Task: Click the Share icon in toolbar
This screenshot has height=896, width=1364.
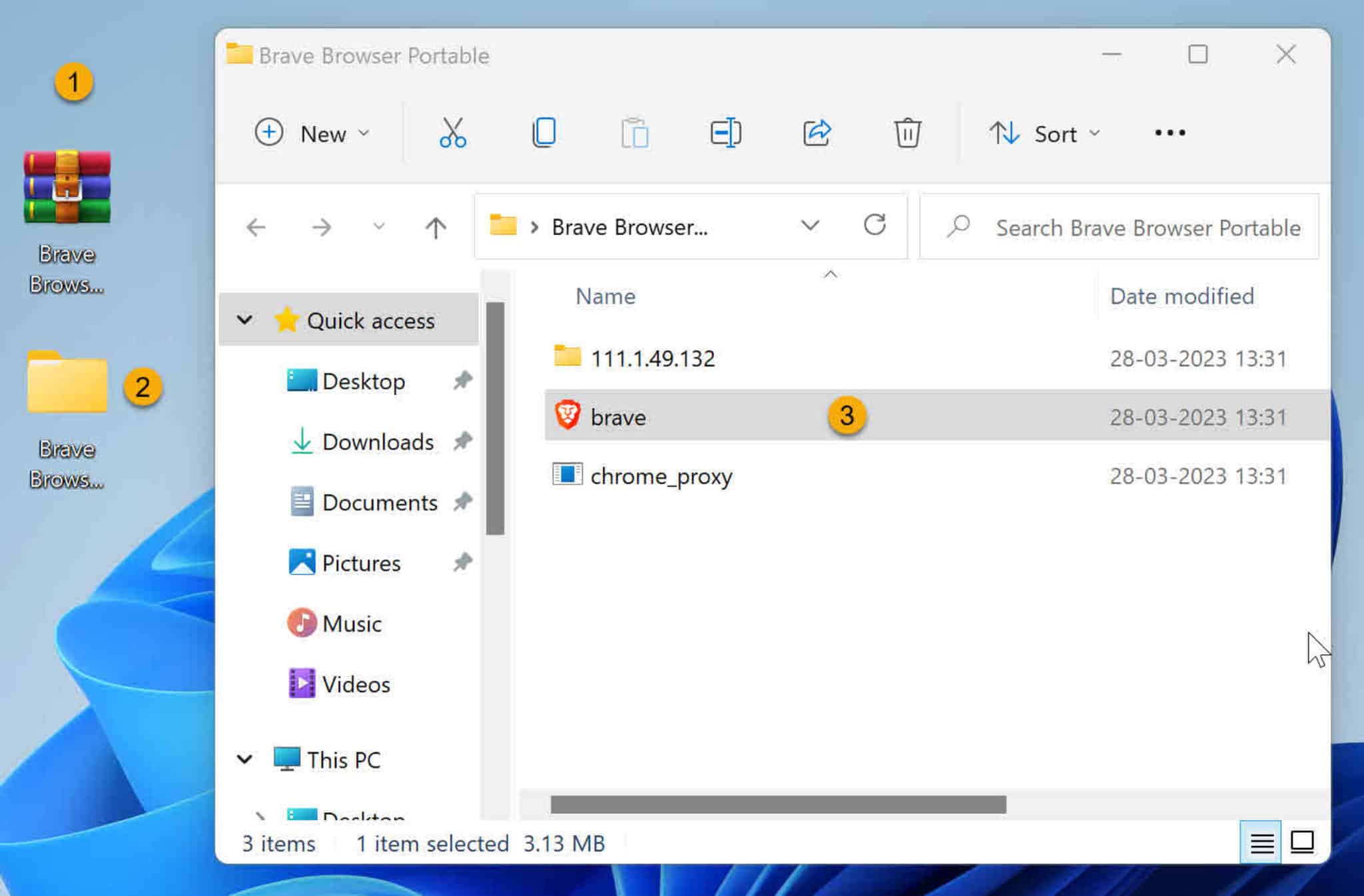Action: tap(817, 132)
